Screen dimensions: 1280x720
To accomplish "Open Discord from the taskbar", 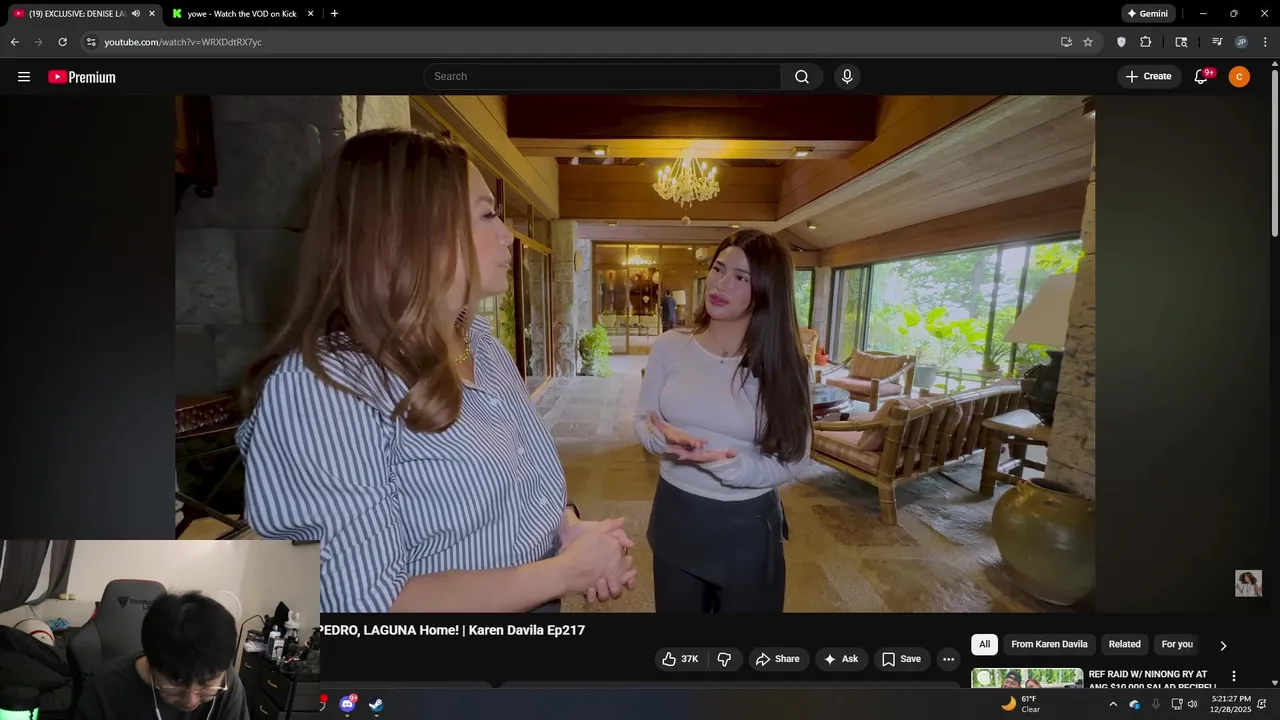I will pyautogui.click(x=347, y=704).
